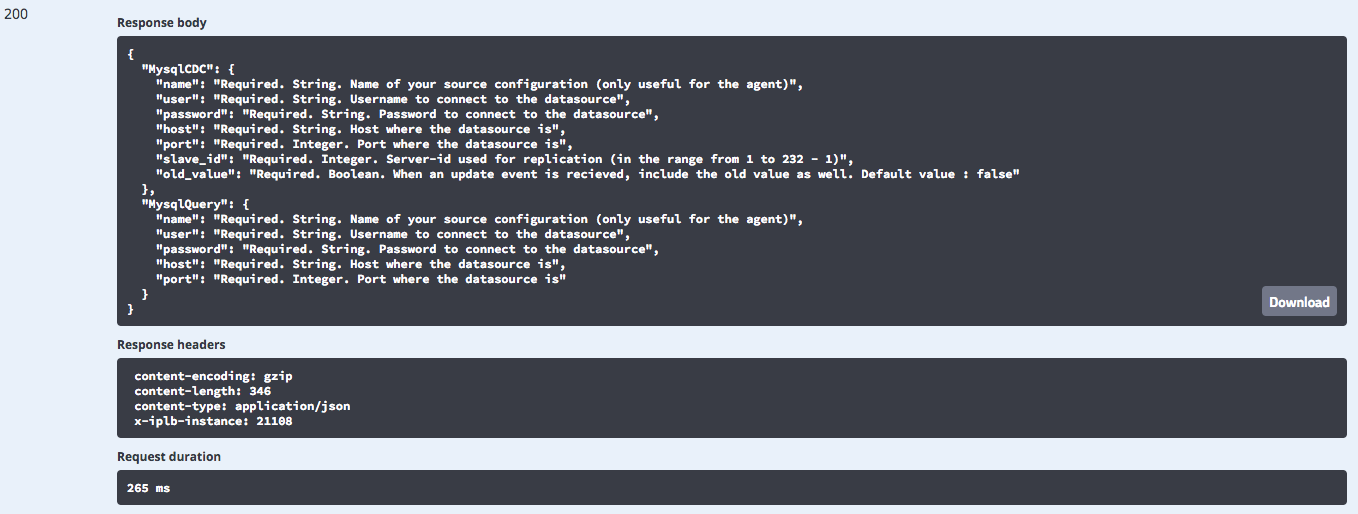Click the 200 status code
Screen dimensions: 1358x514
pos(16,15)
